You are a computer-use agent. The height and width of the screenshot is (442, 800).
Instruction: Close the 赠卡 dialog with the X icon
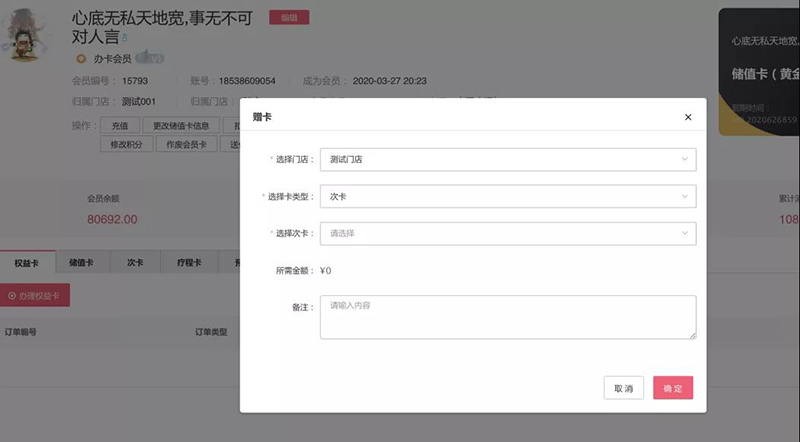coord(687,117)
